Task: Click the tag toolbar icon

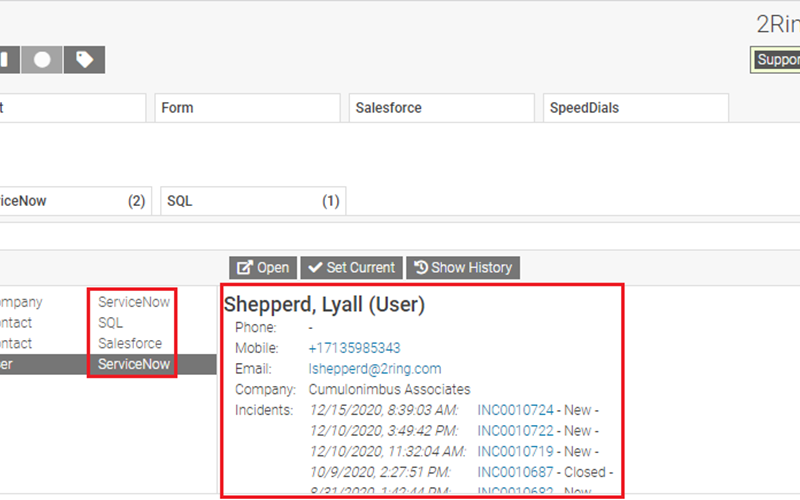Action: 84,60
